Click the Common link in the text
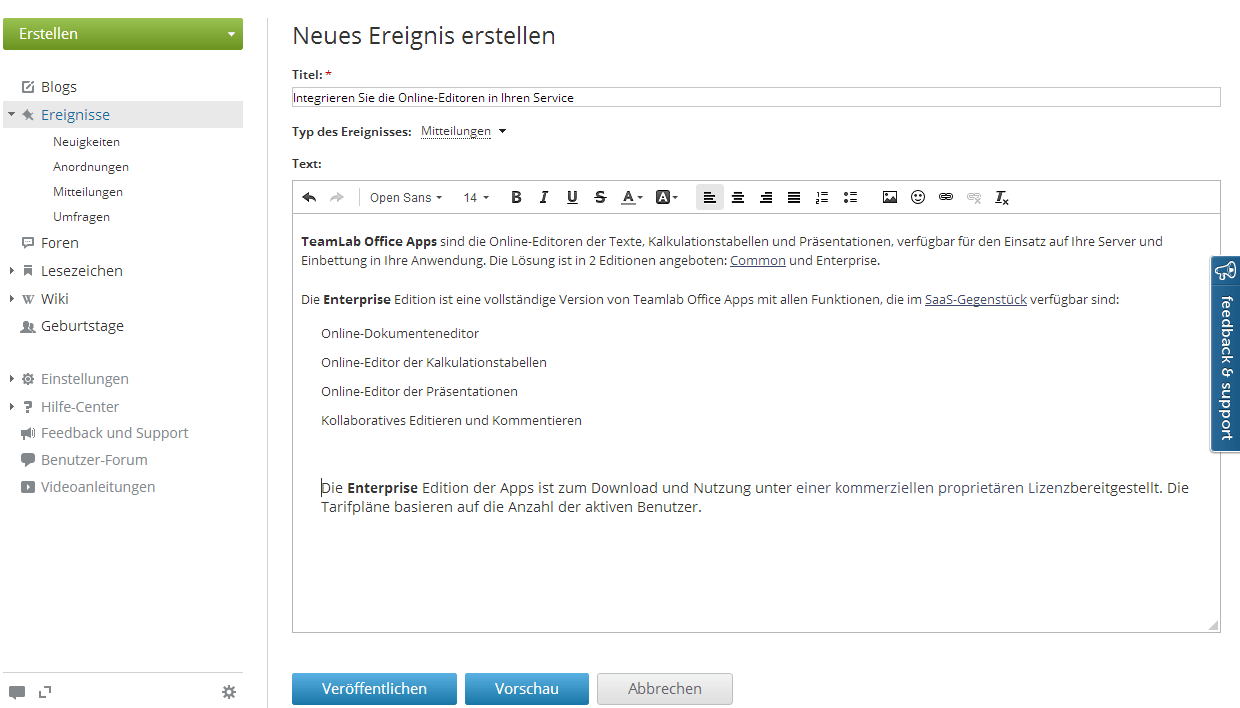 758,260
